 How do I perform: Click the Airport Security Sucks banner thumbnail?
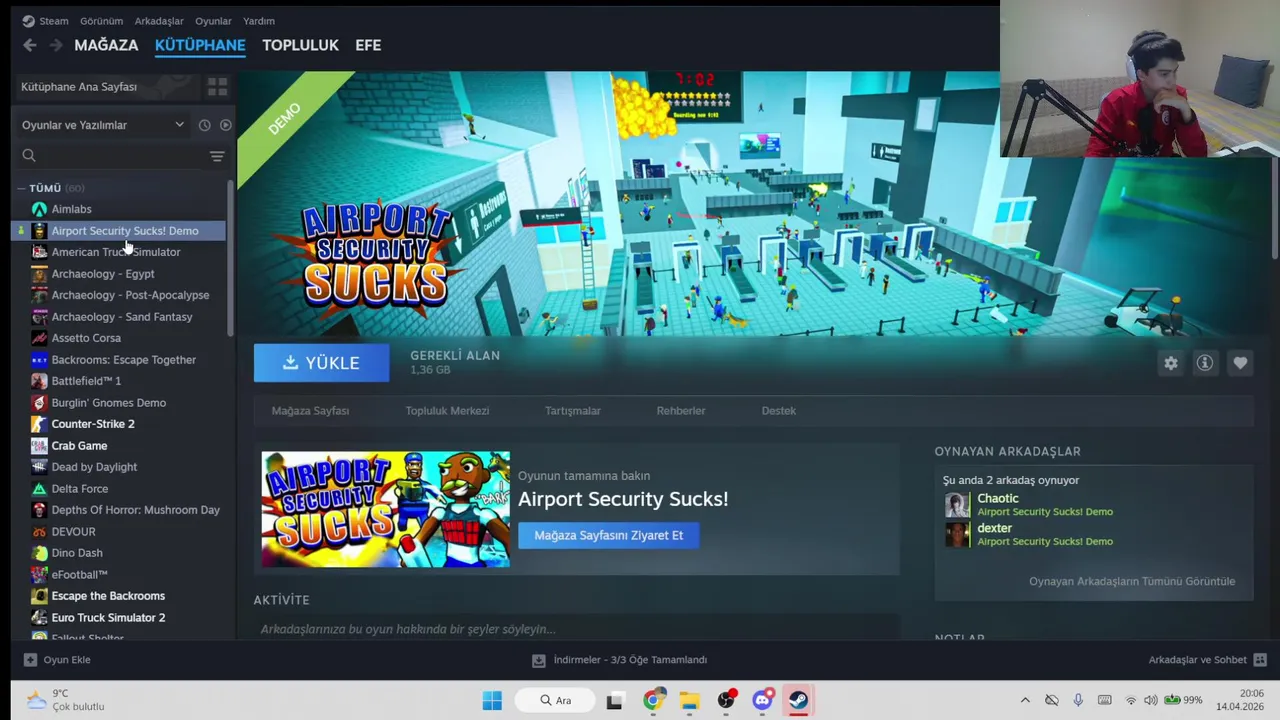pos(386,510)
